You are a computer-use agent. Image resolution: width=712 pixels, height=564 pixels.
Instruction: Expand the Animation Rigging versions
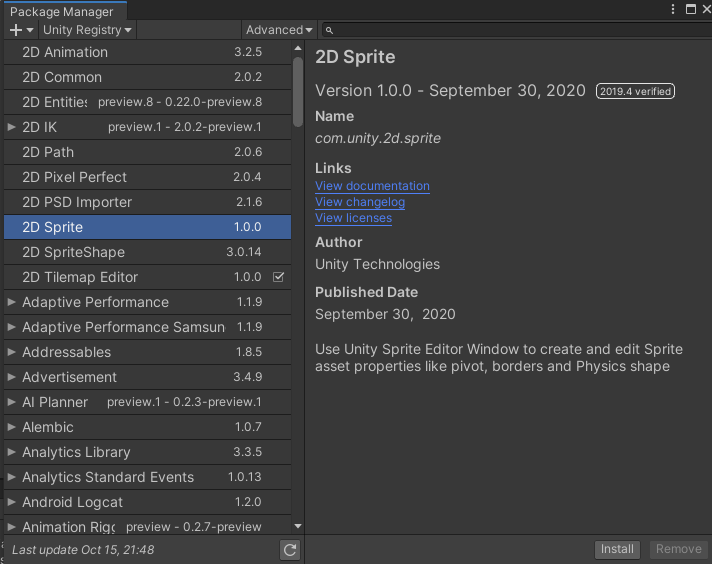[x=12, y=527]
